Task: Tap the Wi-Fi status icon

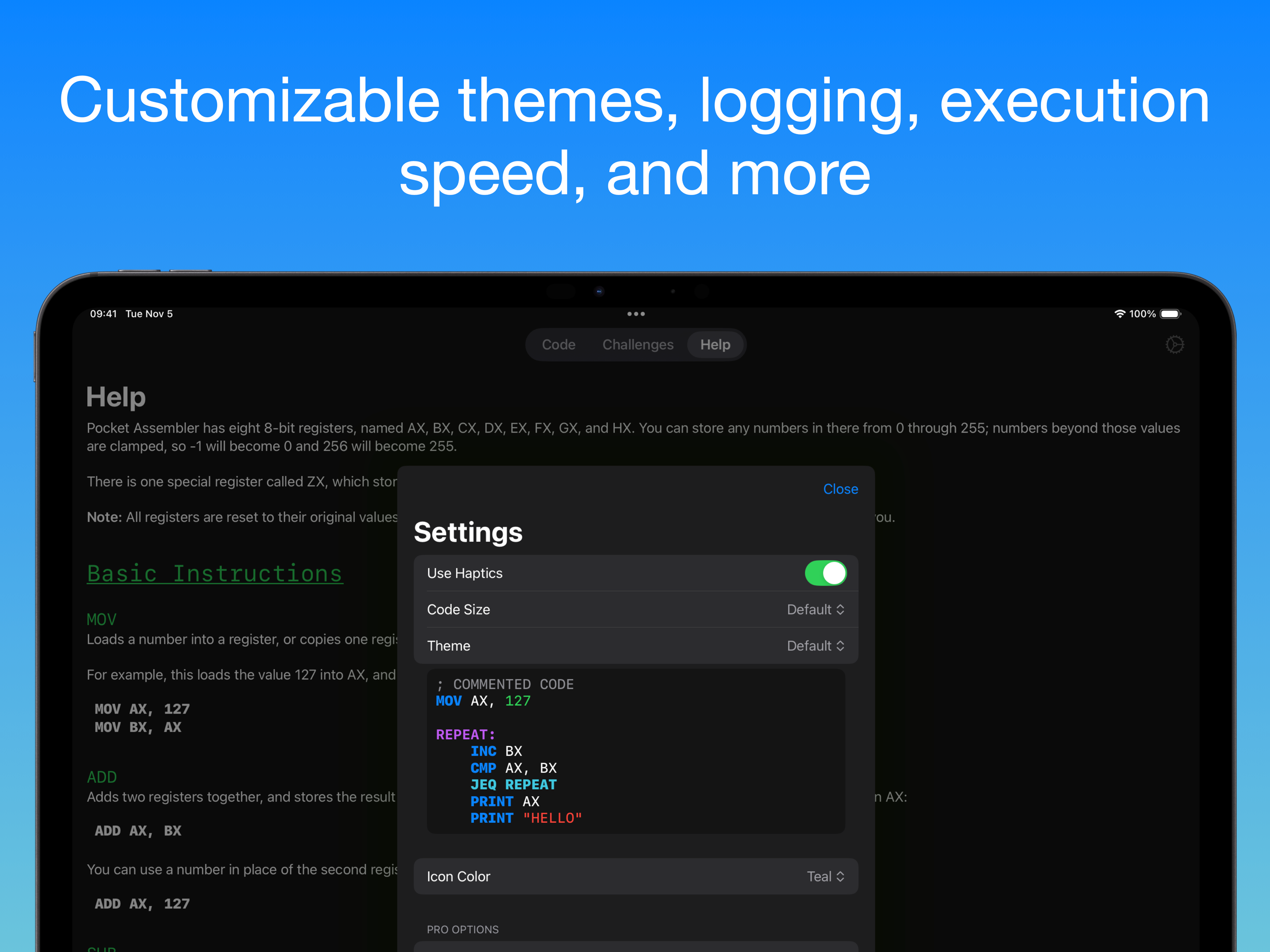Action: pos(1119,314)
